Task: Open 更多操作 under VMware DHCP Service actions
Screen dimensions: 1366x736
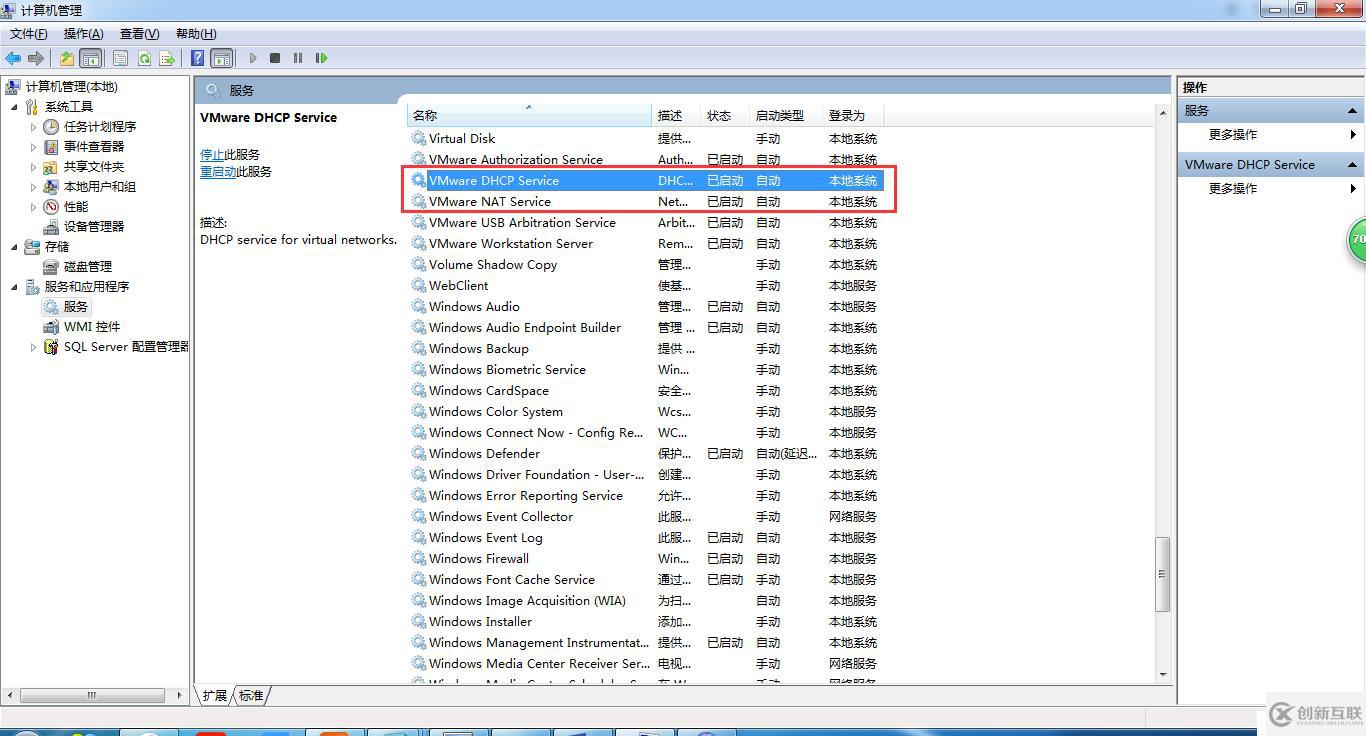Action: coord(1233,189)
